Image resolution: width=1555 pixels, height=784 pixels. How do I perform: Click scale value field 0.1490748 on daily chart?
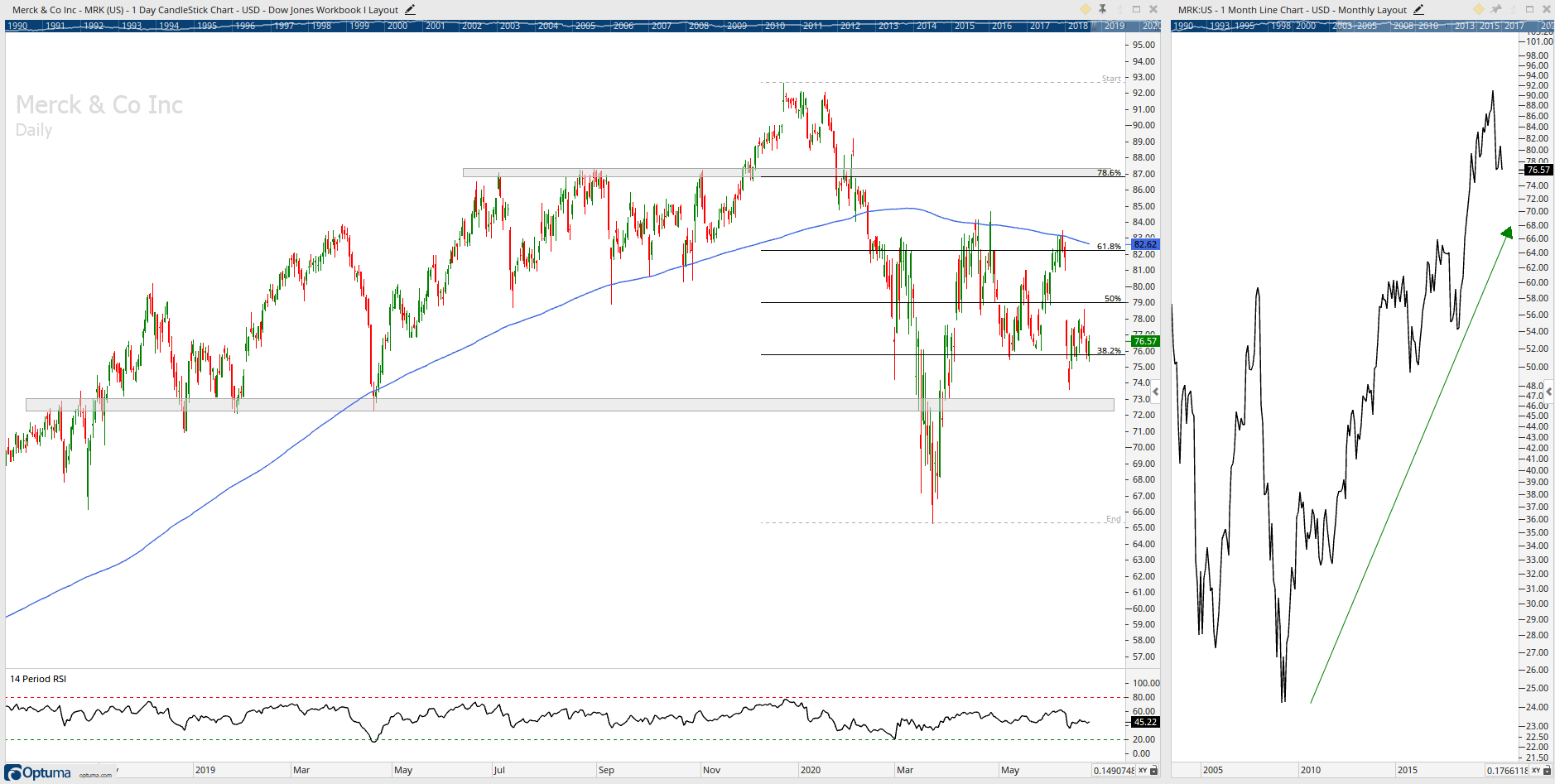pyautogui.click(x=1114, y=770)
